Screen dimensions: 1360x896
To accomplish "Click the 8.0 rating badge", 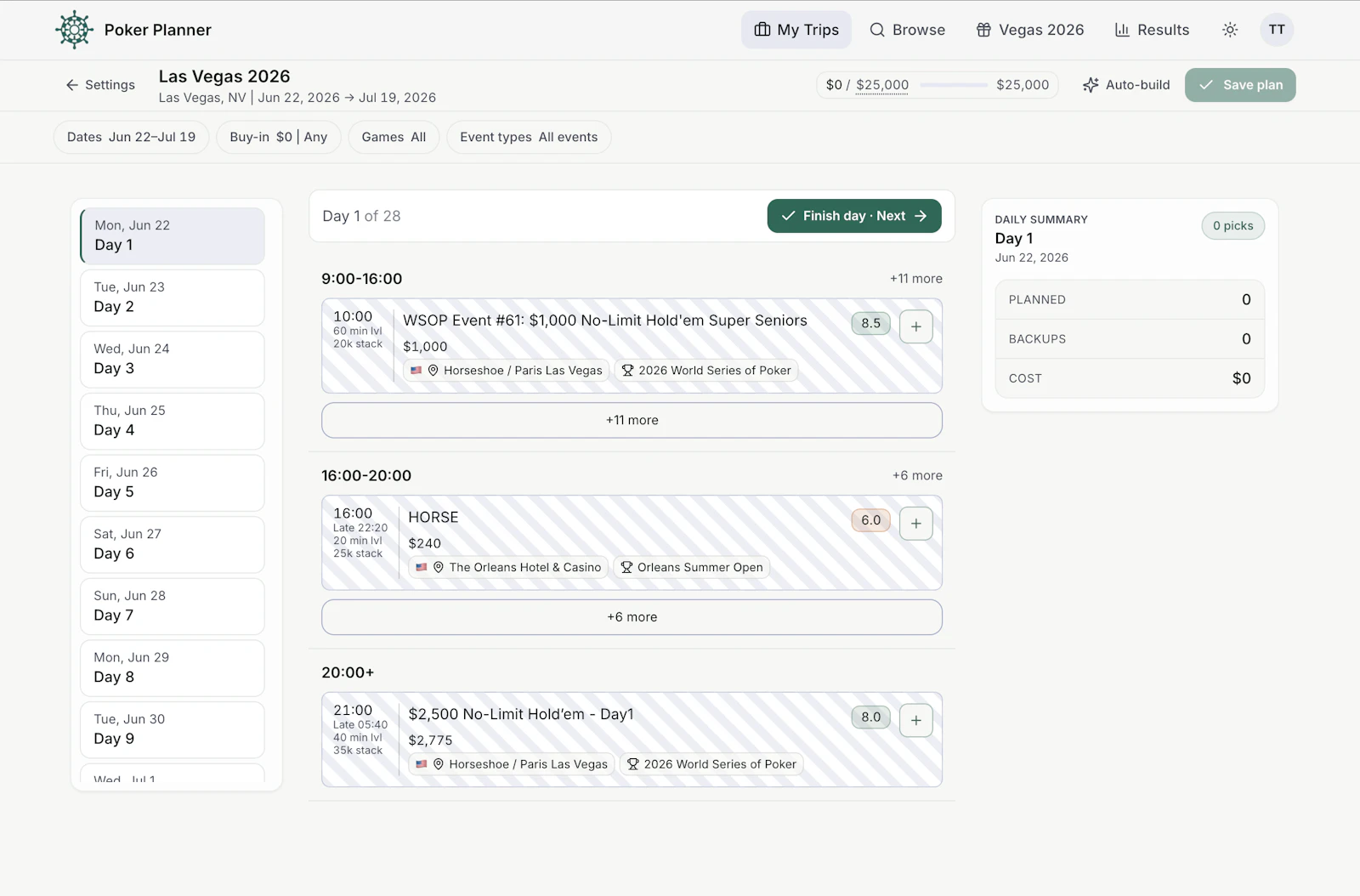I will 870,717.
